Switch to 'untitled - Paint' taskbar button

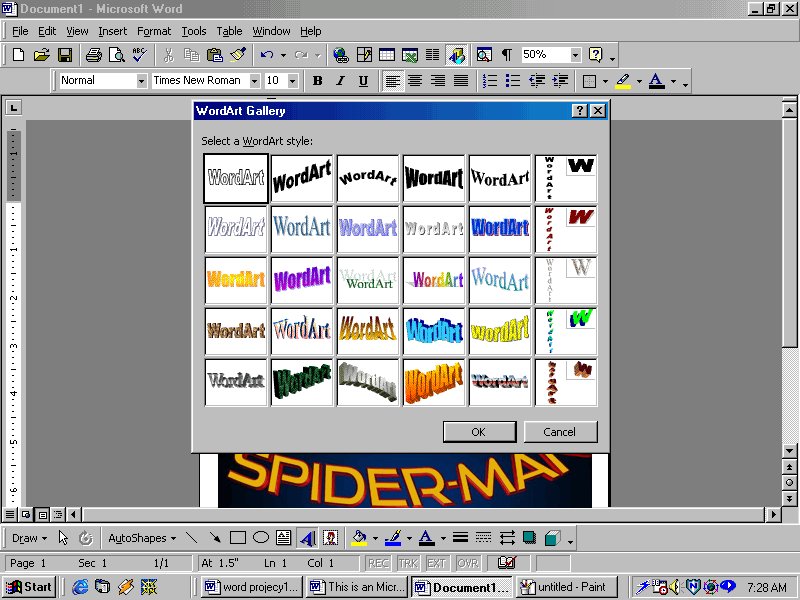pyautogui.click(x=566, y=587)
